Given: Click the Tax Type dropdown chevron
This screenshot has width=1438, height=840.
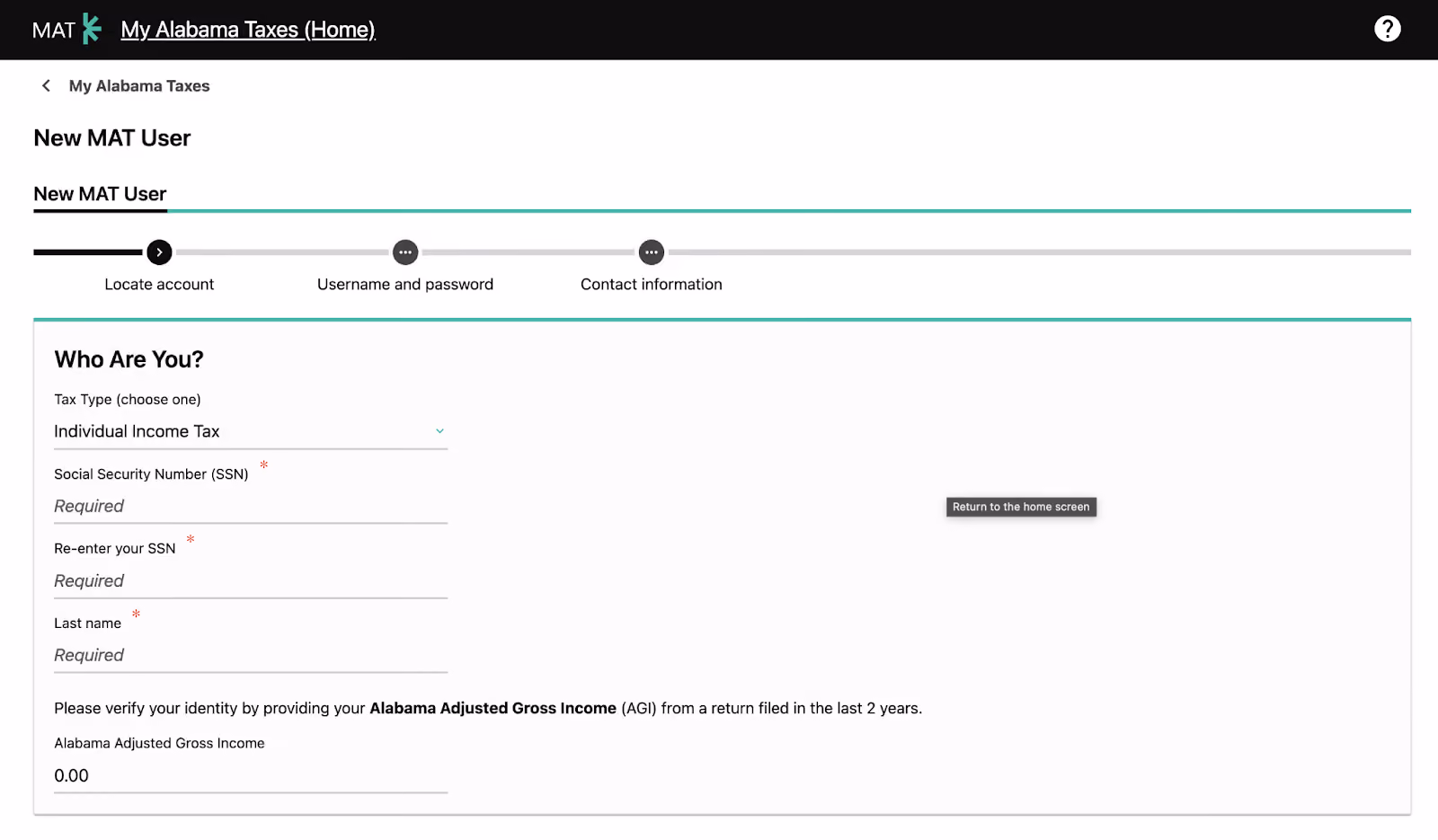Looking at the screenshot, I should tap(439, 431).
